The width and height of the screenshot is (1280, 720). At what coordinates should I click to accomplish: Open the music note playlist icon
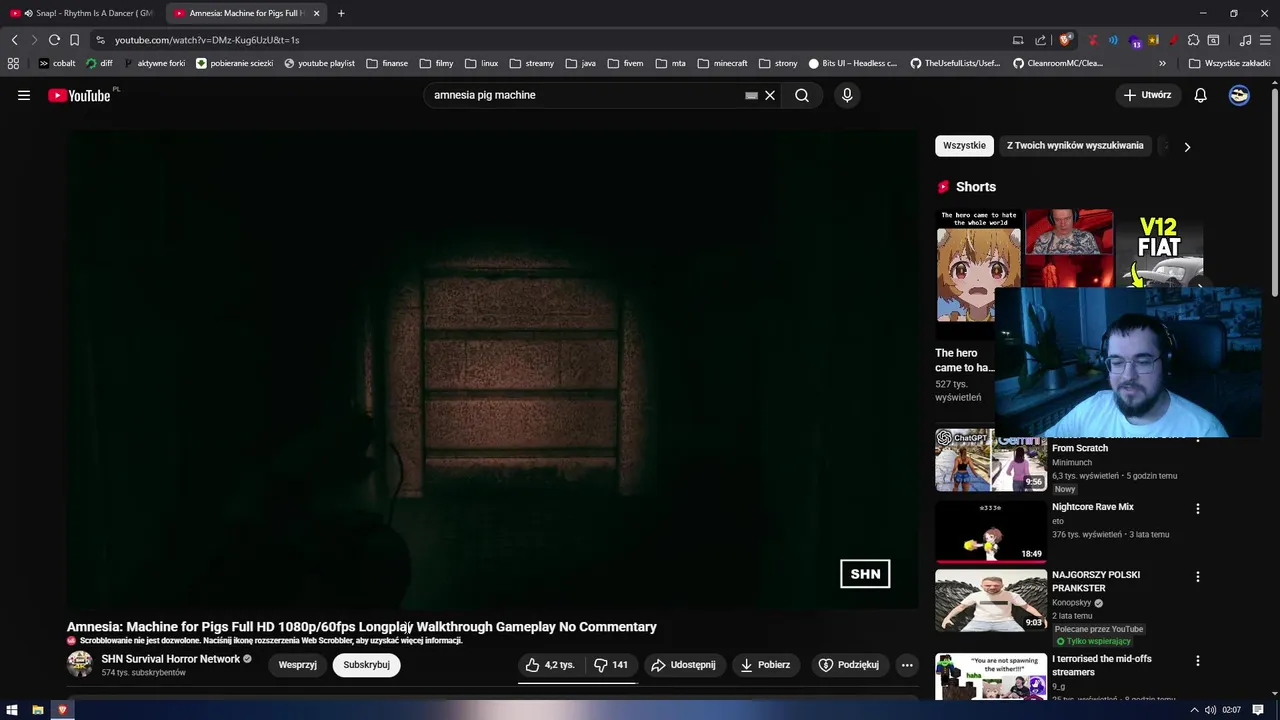coord(1245,40)
